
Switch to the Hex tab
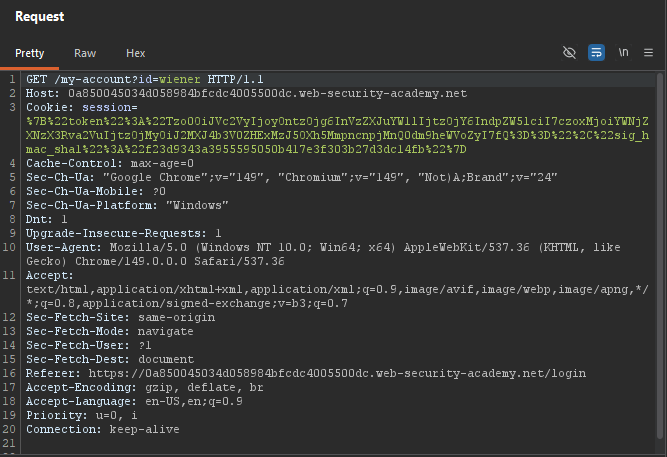[x=136, y=53]
